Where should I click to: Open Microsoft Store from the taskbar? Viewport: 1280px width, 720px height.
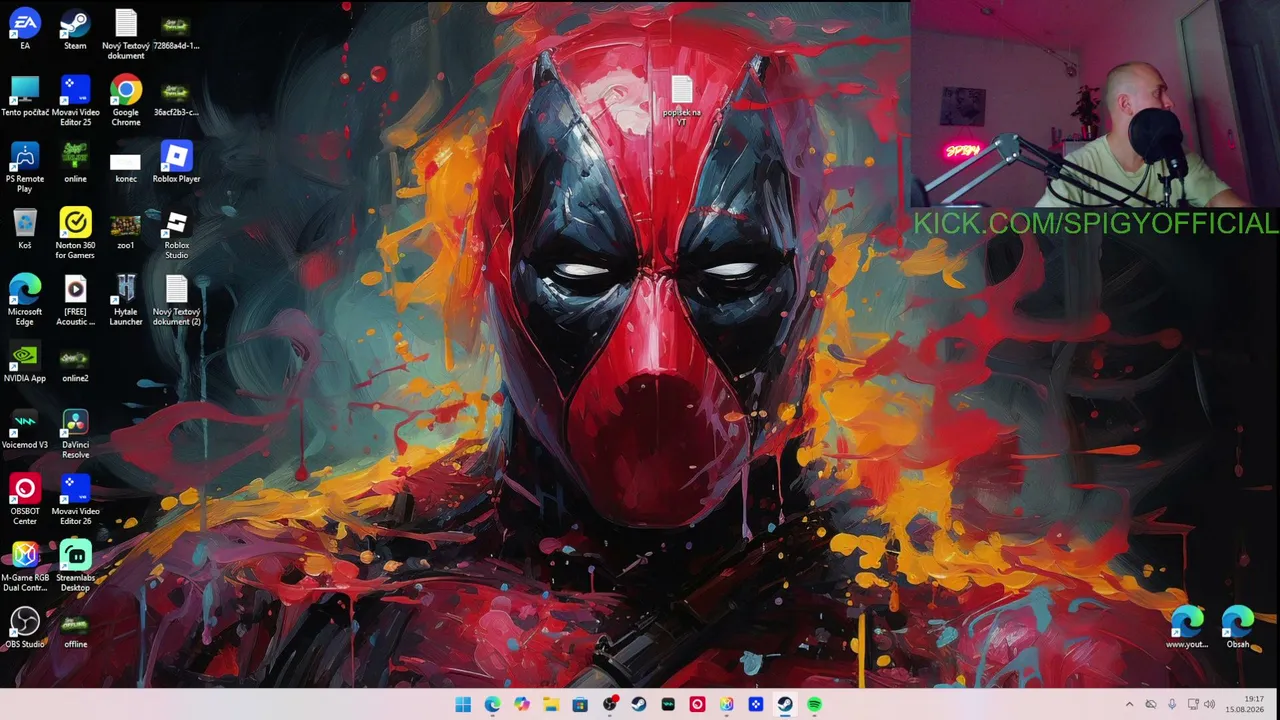click(x=580, y=705)
